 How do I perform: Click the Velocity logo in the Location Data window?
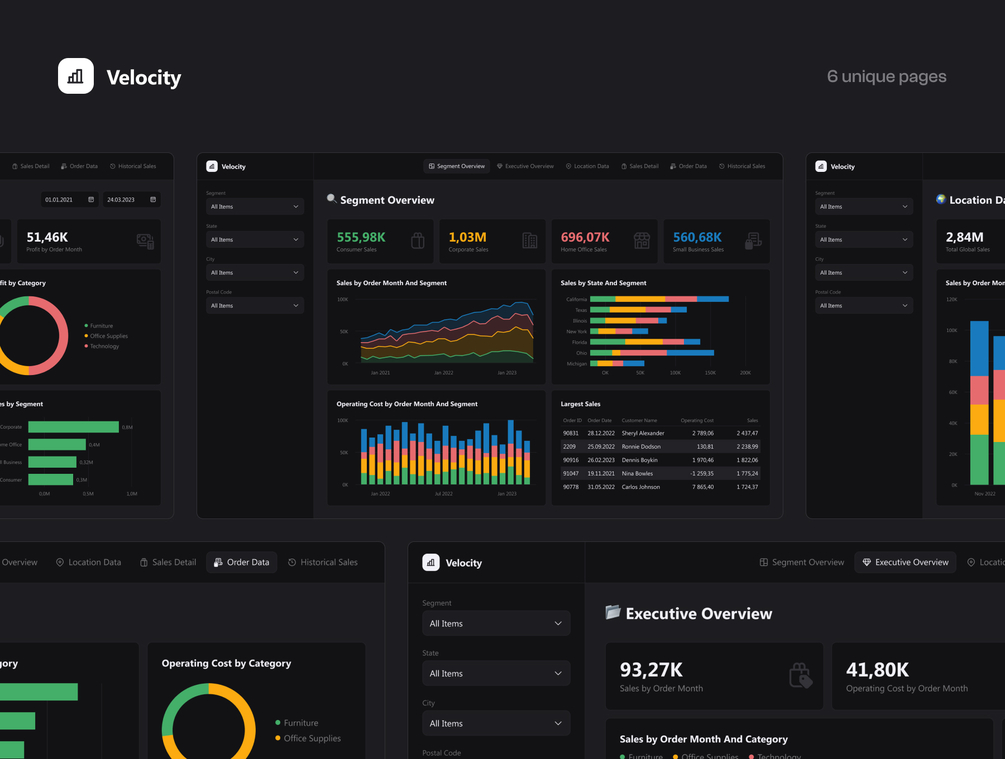pos(820,166)
